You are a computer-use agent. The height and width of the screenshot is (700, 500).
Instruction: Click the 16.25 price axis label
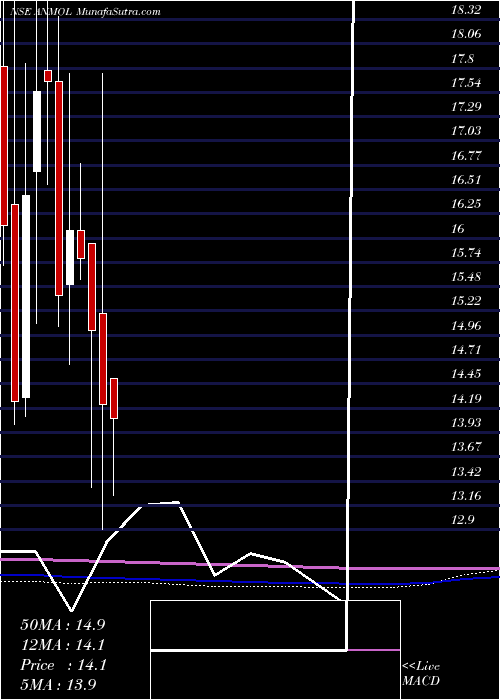pos(466,204)
